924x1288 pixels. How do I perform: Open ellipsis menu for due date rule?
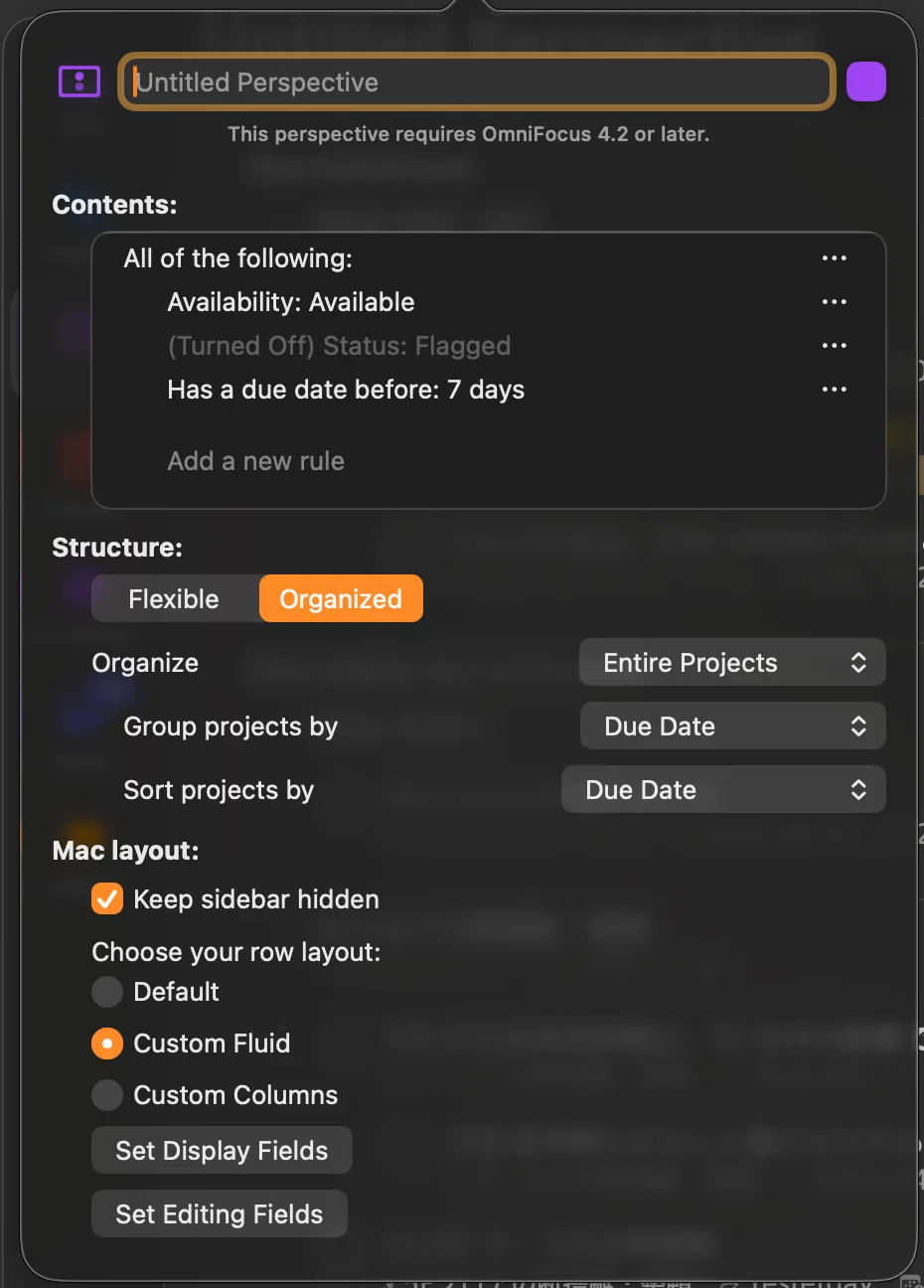click(x=834, y=390)
